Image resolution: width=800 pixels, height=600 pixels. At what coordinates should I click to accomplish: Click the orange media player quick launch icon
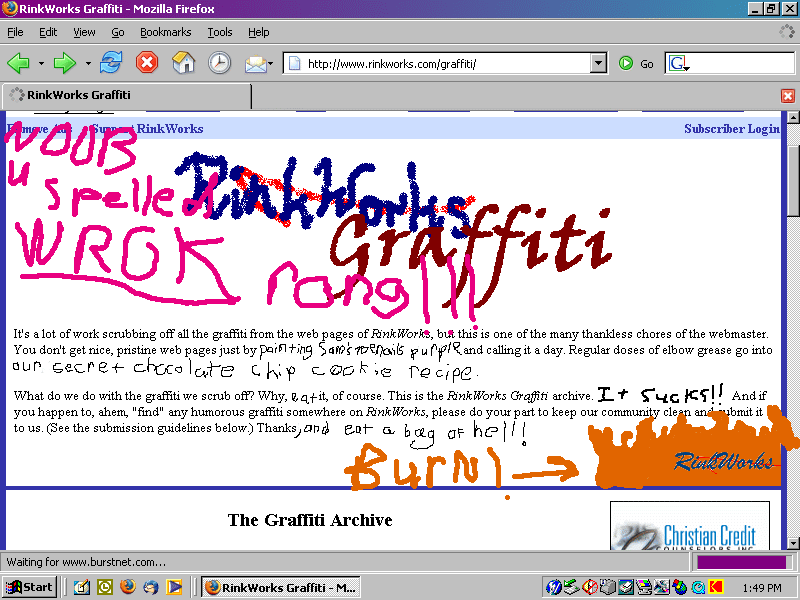point(174,587)
